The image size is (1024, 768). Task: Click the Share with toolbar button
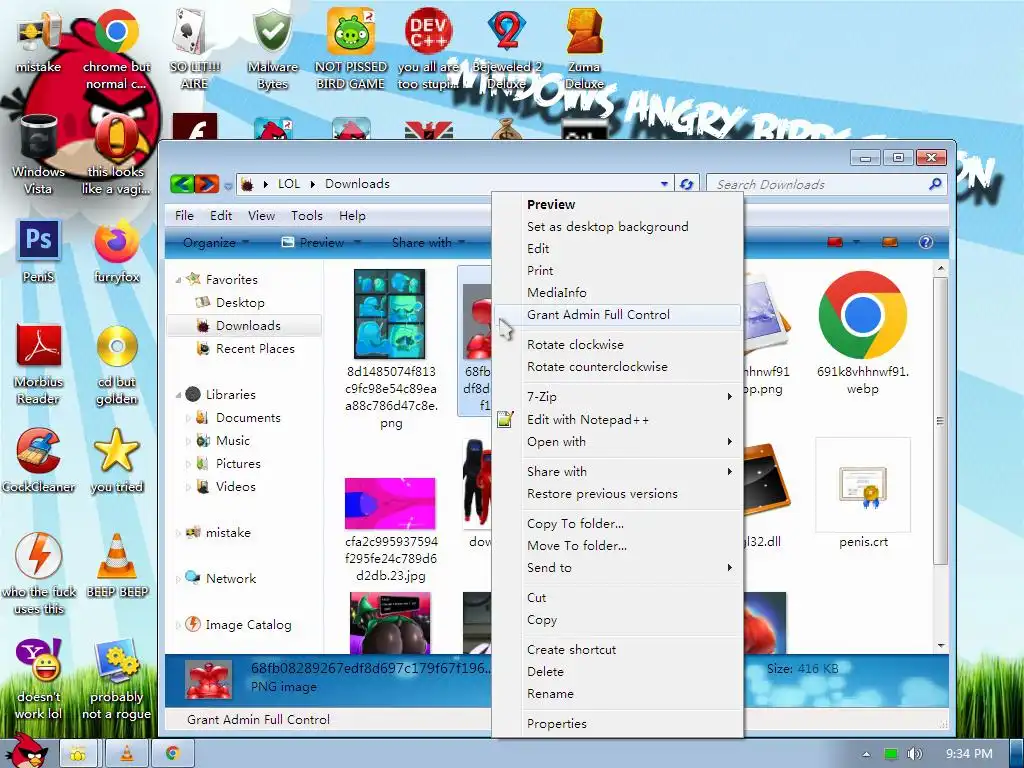(428, 242)
